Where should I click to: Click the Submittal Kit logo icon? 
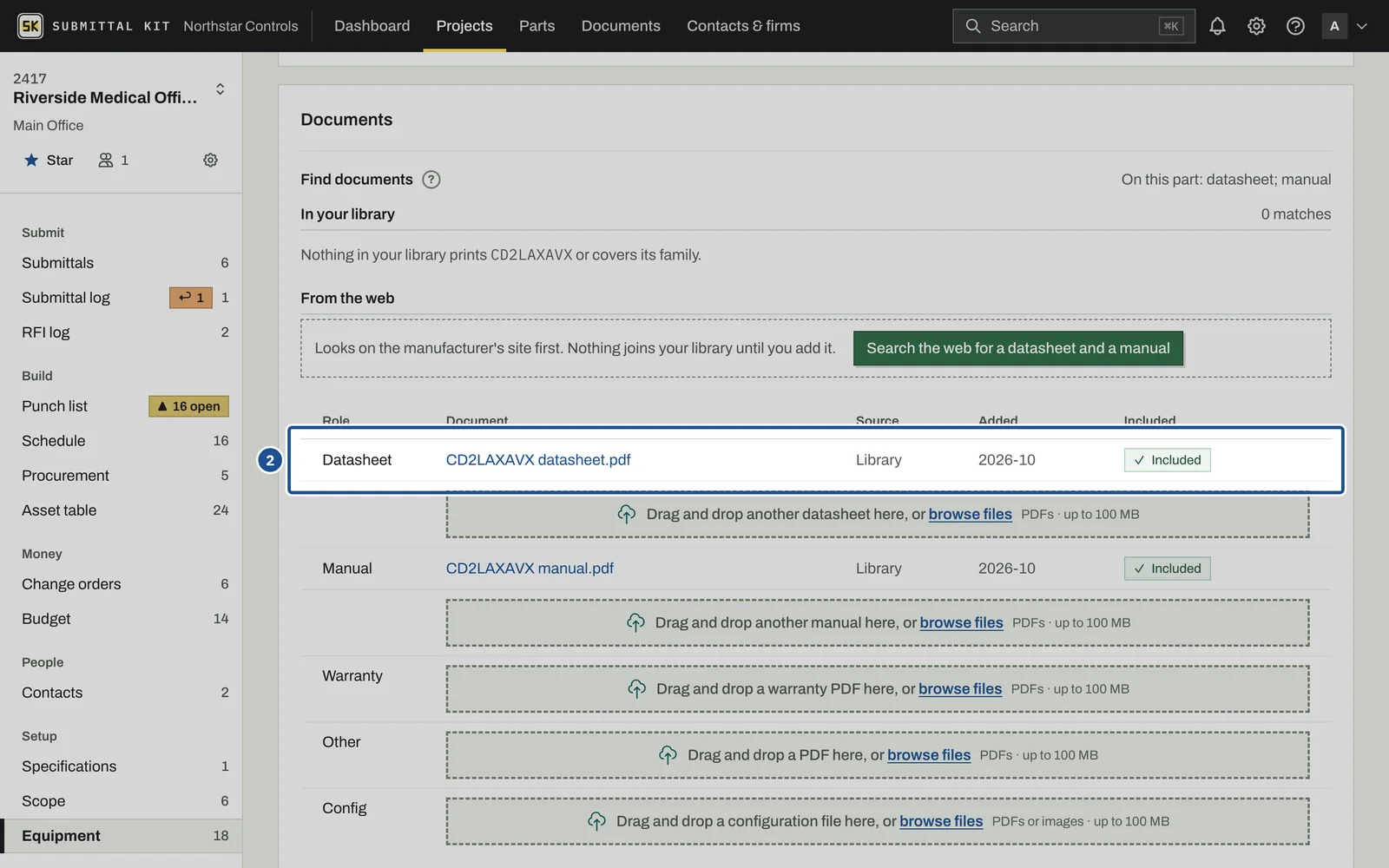[30, 26]
